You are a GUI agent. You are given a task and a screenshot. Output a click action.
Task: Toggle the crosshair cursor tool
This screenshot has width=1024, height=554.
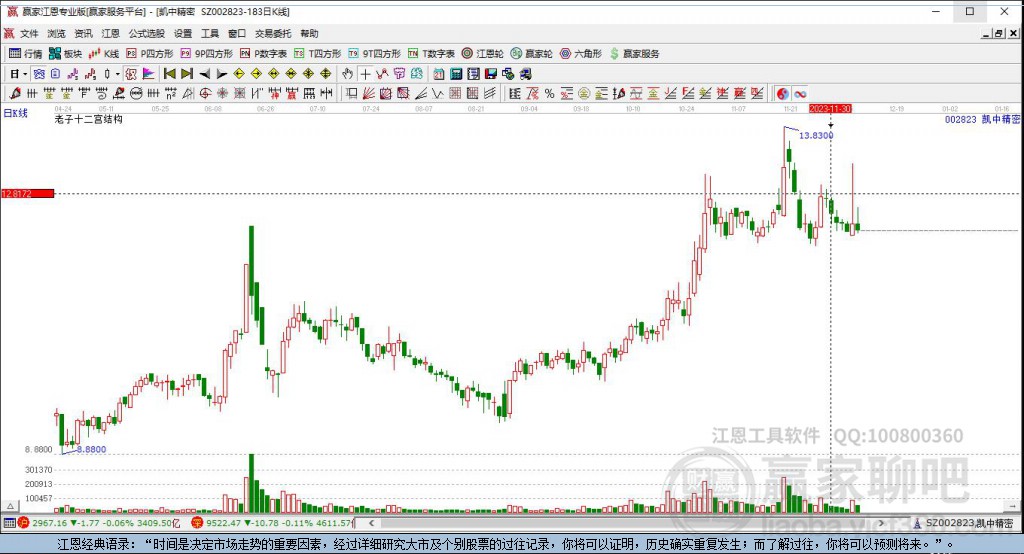365,74
